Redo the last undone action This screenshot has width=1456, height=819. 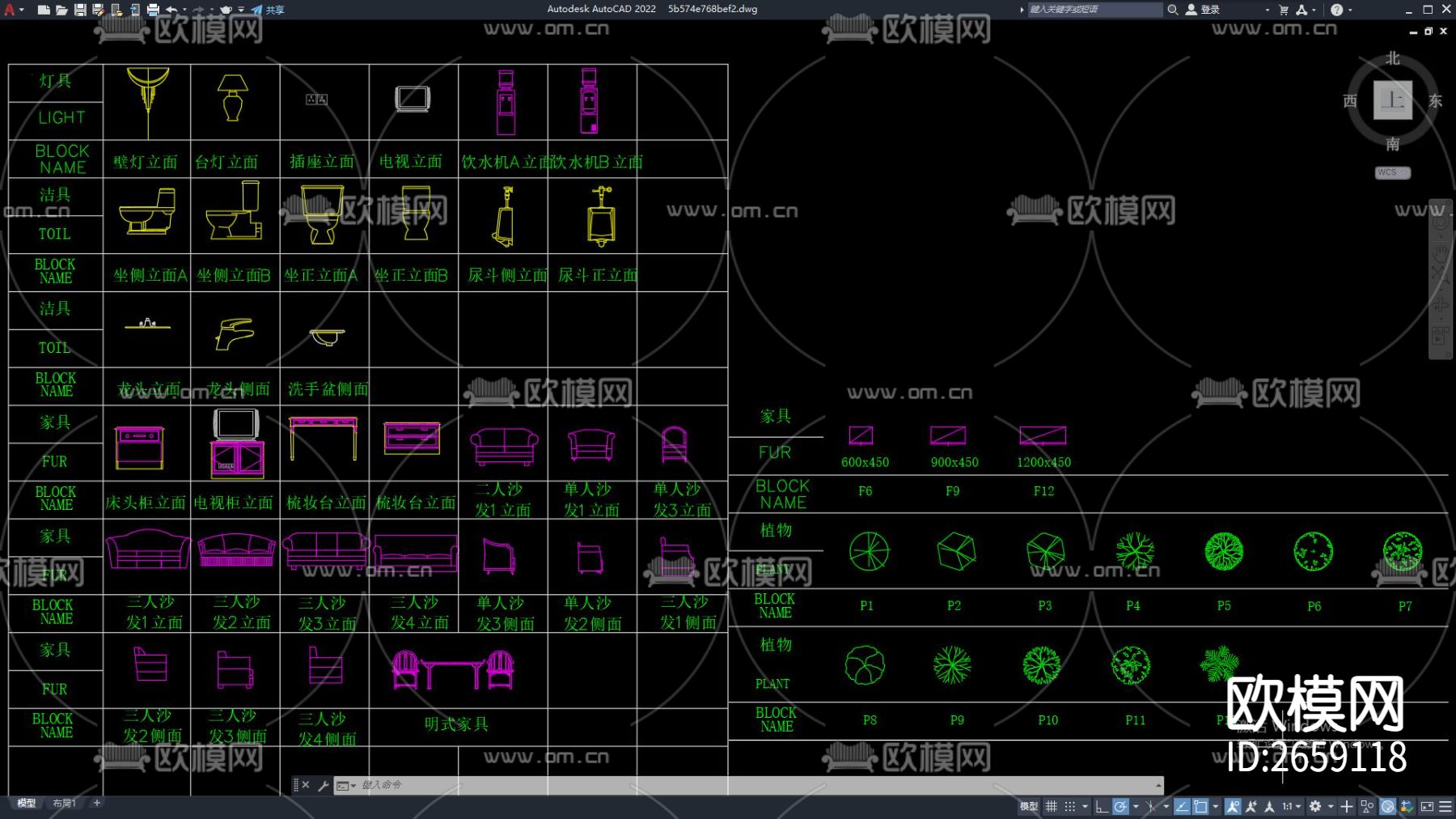tap(199, 10)
